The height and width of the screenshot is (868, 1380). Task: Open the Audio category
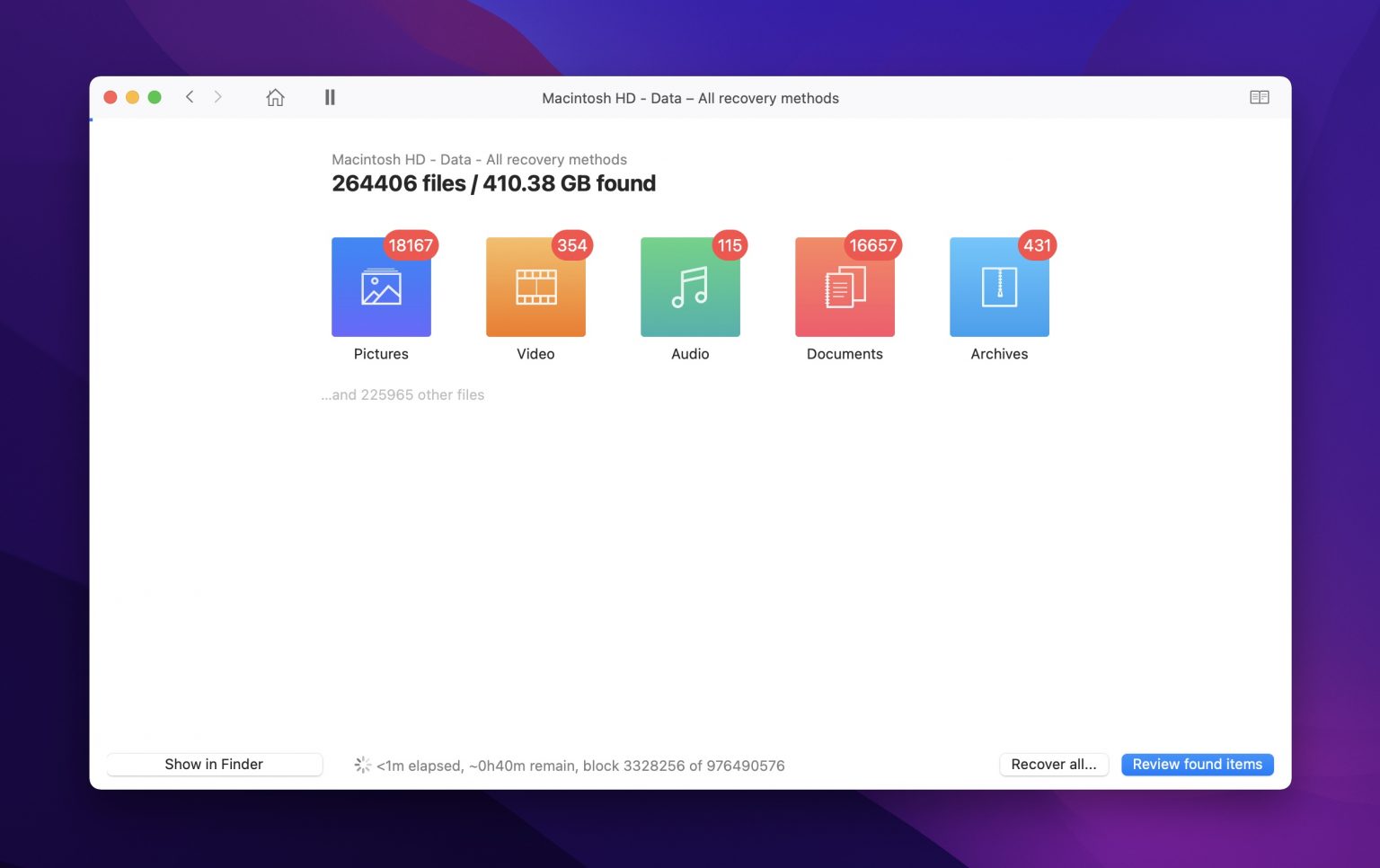tap(690, 288)
